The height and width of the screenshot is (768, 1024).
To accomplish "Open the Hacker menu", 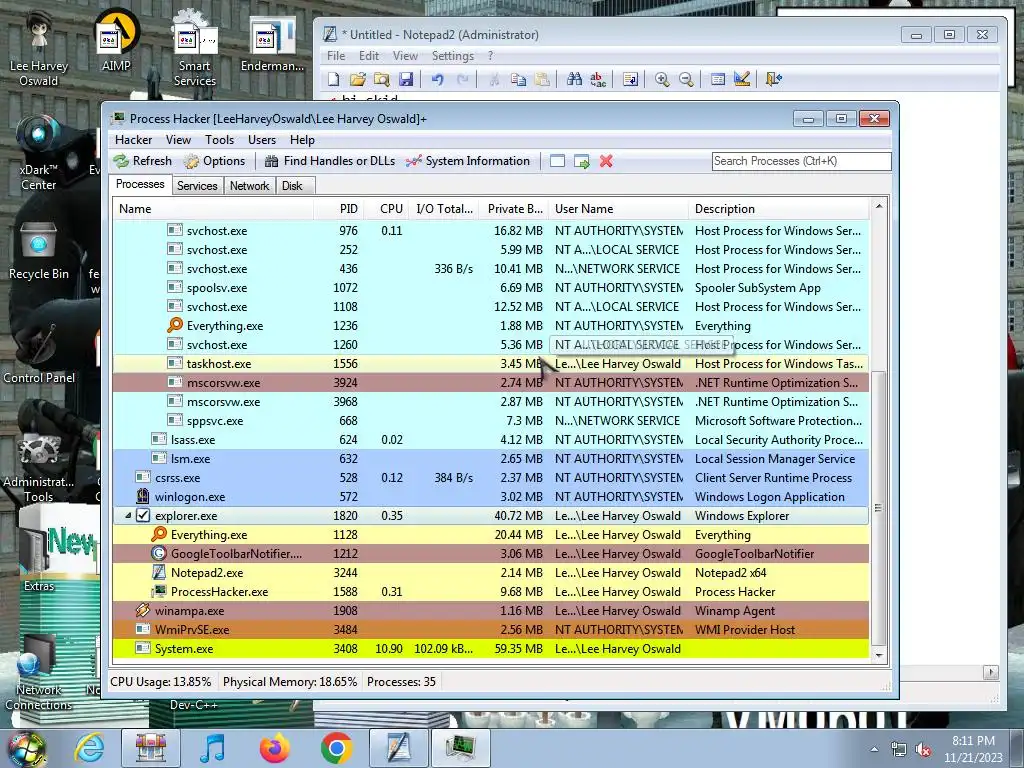I will pos(133,140).
